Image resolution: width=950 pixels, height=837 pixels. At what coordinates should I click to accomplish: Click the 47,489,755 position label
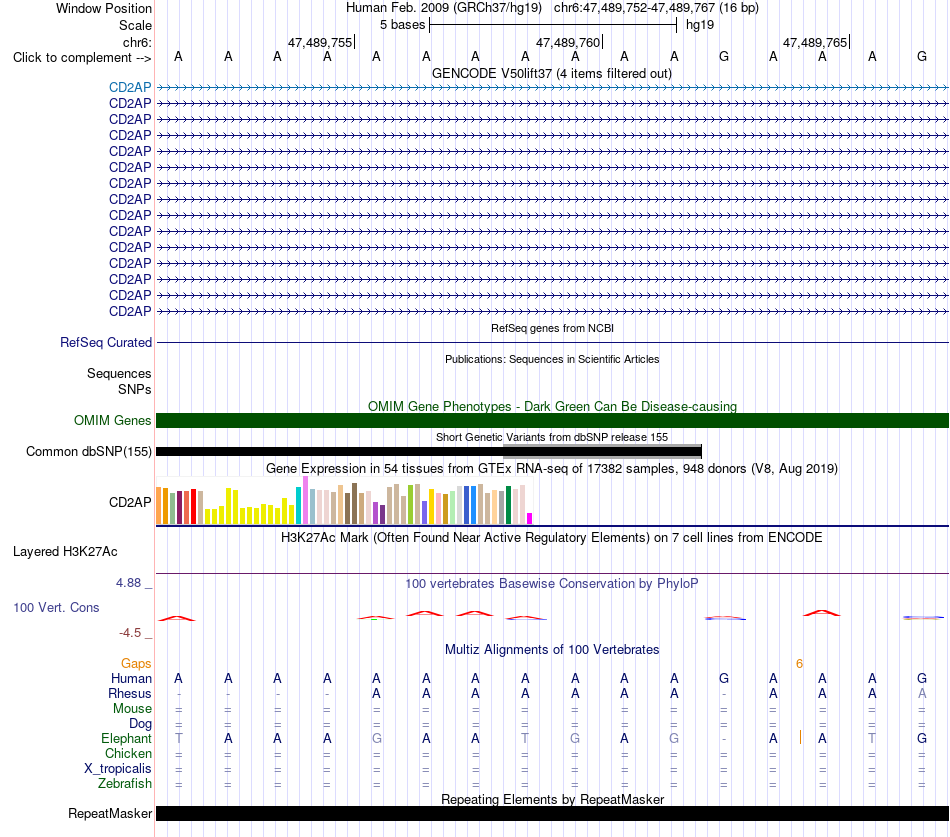(320, 42)
